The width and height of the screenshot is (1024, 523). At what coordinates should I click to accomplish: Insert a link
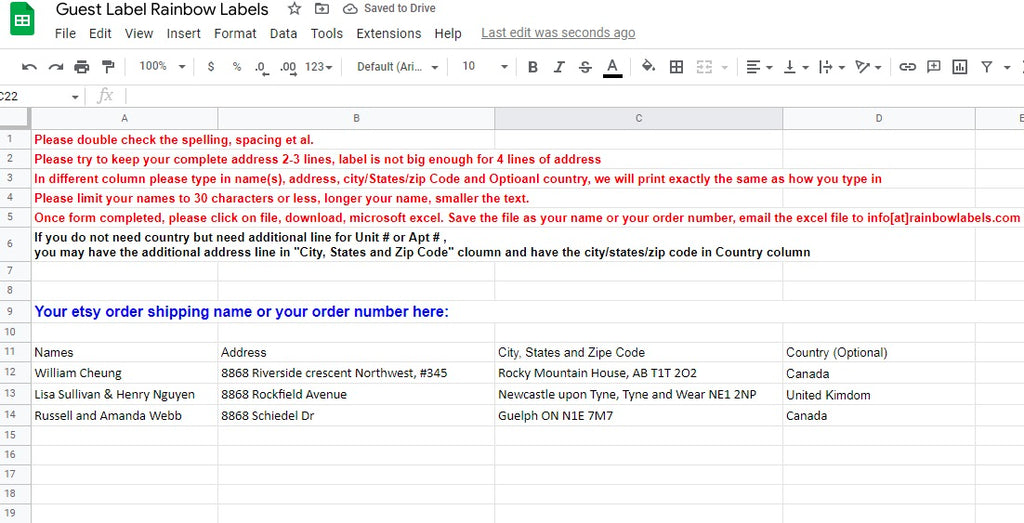pos(907,67)
